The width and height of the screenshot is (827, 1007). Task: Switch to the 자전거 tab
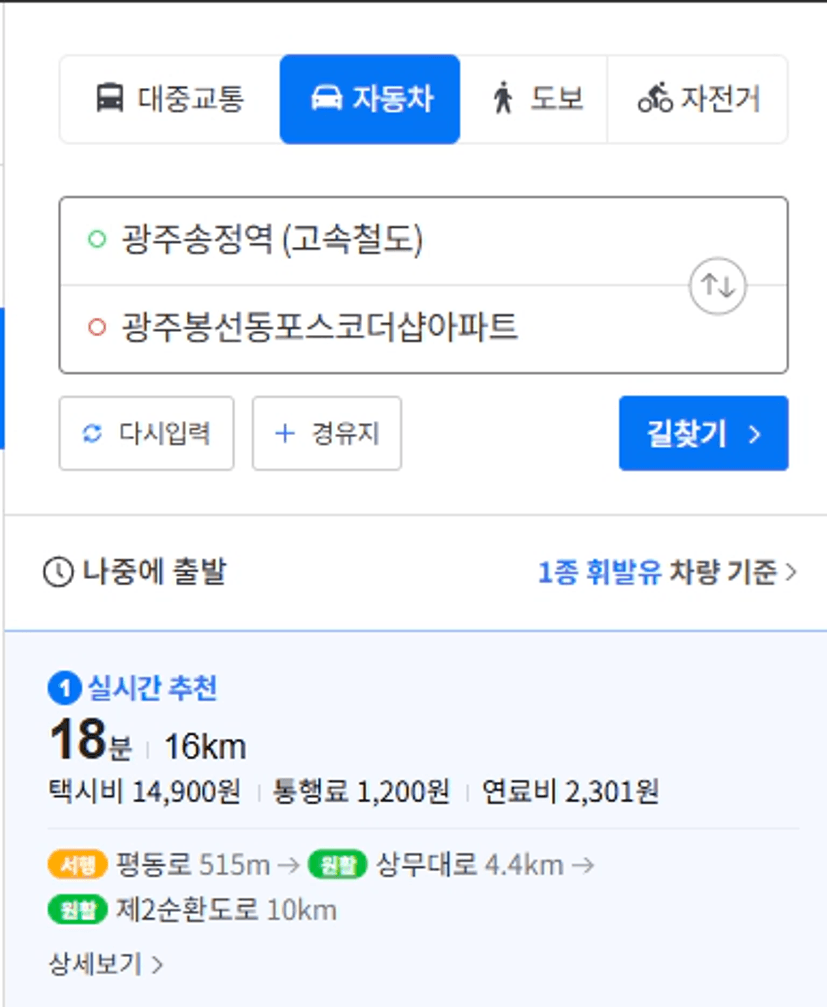pyautogui.click(x=697, y=99)
